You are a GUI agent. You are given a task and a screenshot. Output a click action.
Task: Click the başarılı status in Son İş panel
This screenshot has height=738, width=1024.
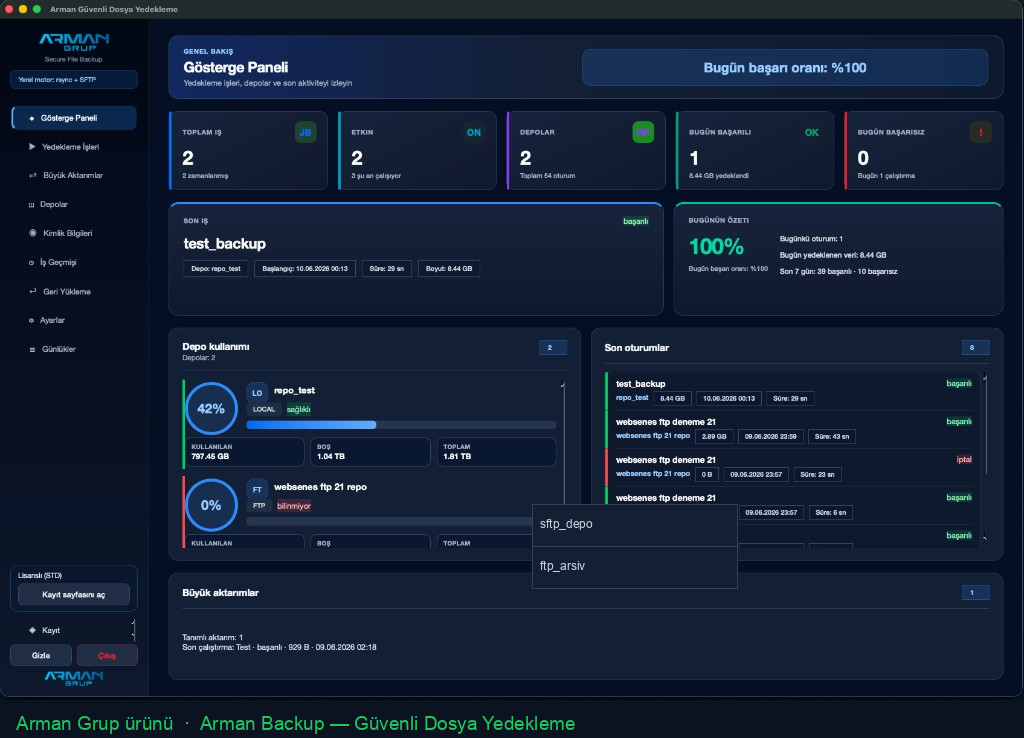[635, 221]
